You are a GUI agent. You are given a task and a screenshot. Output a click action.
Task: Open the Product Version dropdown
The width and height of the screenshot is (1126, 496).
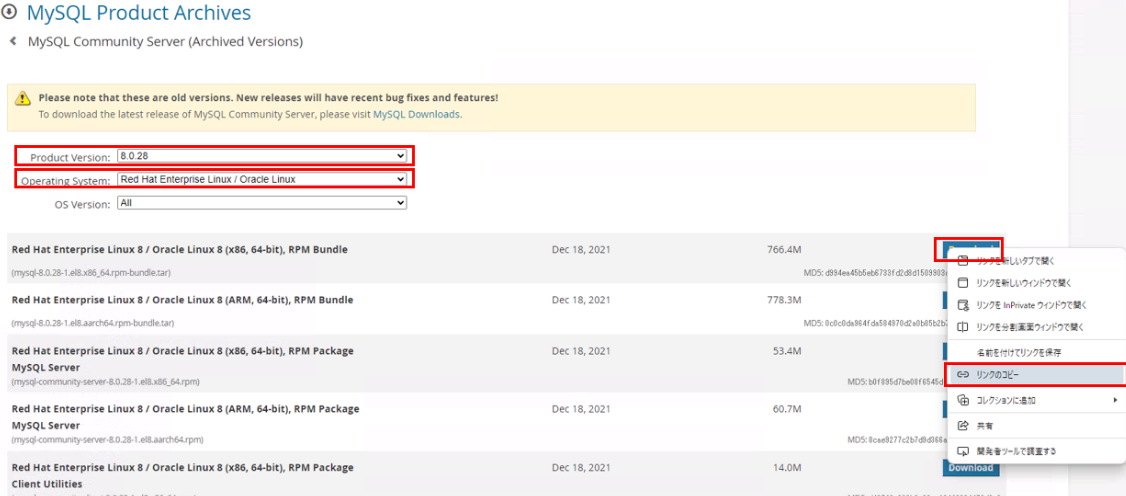[x=262, y=156]
